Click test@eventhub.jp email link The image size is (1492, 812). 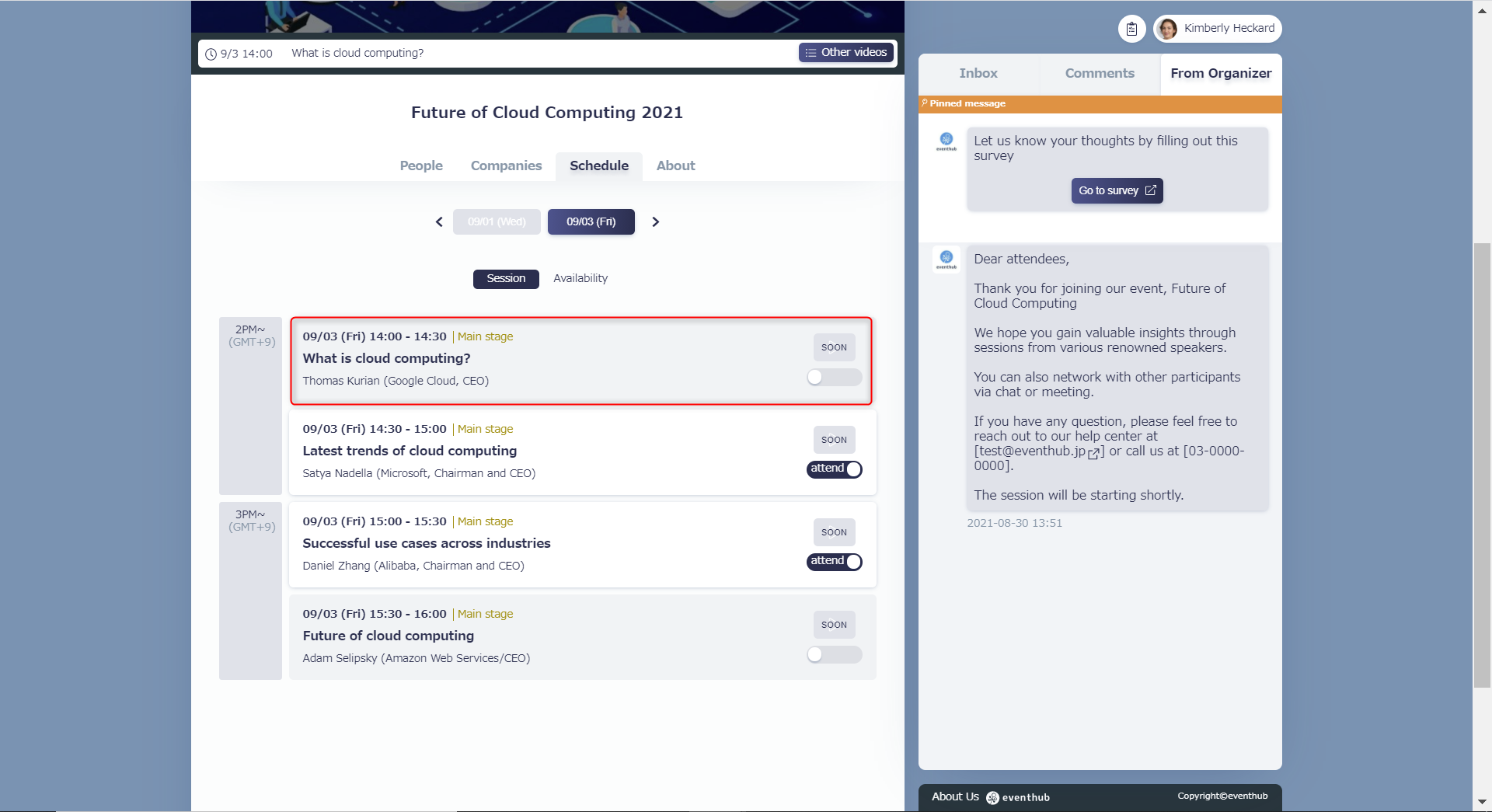click(x=1031, y=451)
